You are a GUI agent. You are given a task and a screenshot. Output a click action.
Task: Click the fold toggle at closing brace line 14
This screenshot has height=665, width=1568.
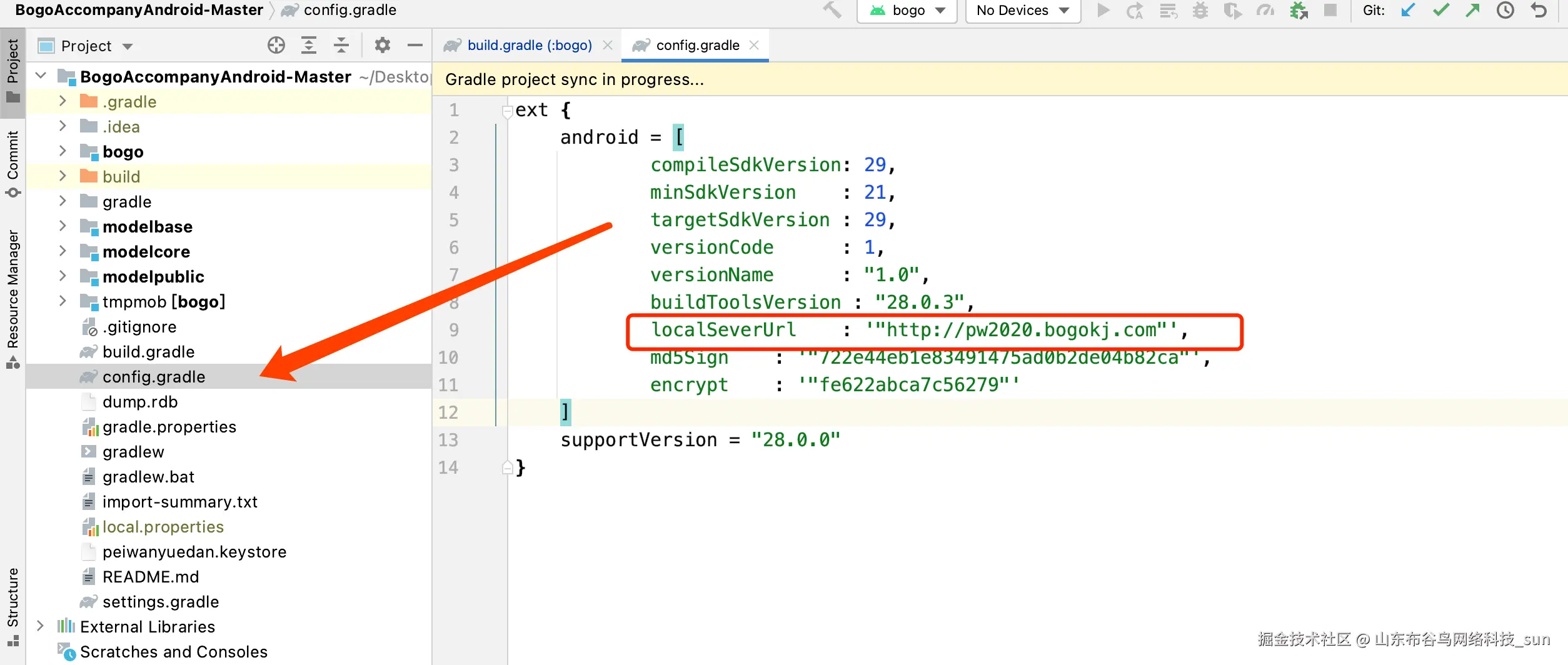pyautogui.click(x=507, y=467)
